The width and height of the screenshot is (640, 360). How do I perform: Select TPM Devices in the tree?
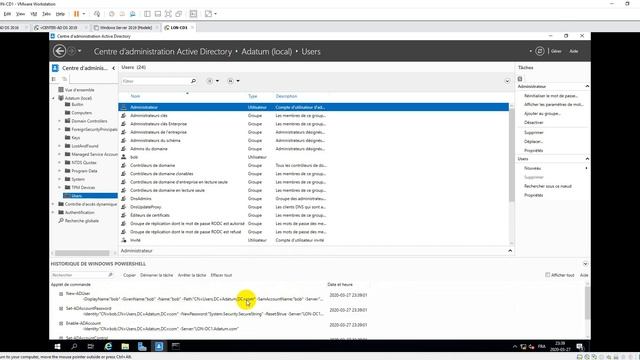(83, 187)
